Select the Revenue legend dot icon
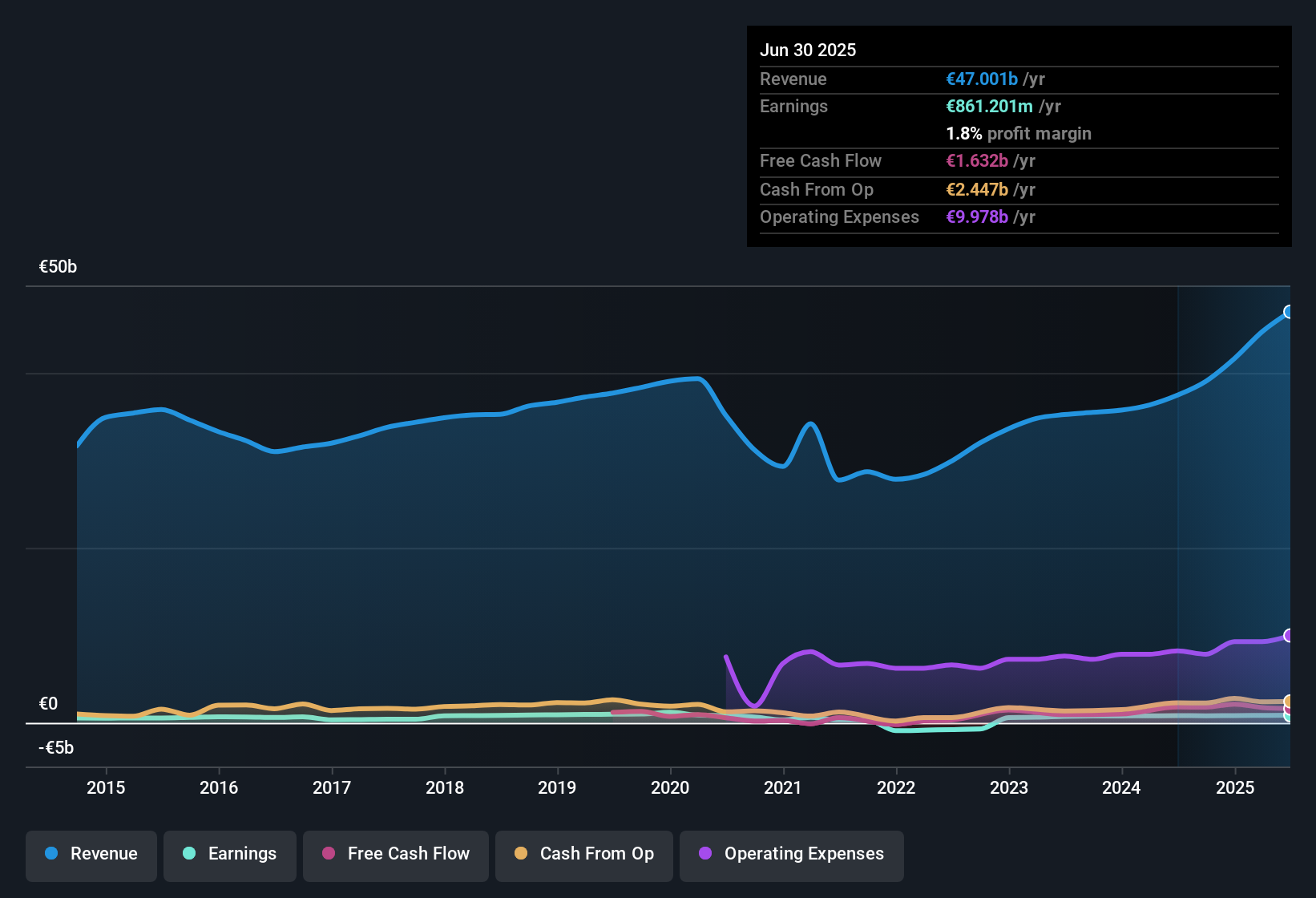The image size is (1316, 898). pos(50,854)
